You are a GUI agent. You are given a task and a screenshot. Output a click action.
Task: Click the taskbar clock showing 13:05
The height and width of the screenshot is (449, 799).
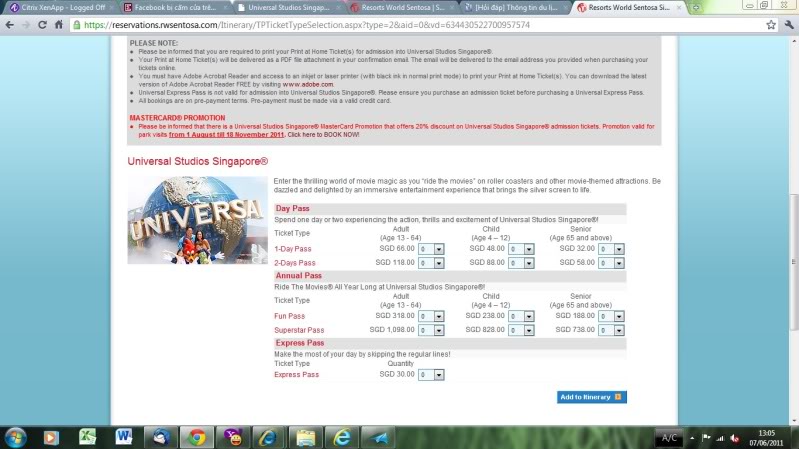pyautogui.click(x=766, y=438)
